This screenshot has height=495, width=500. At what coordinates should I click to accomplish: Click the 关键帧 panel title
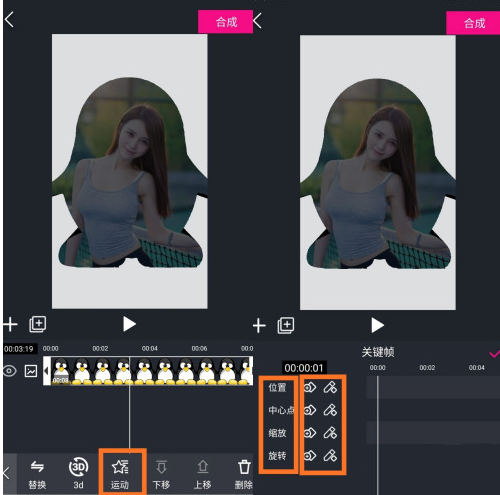tap(378, 352)
